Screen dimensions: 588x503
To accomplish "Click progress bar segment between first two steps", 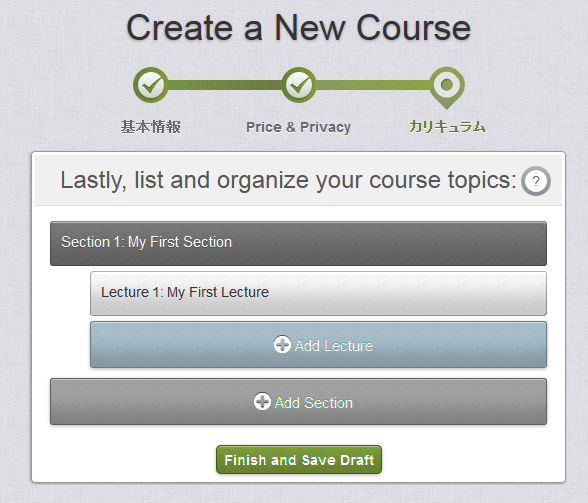I will tap(225, 85).
